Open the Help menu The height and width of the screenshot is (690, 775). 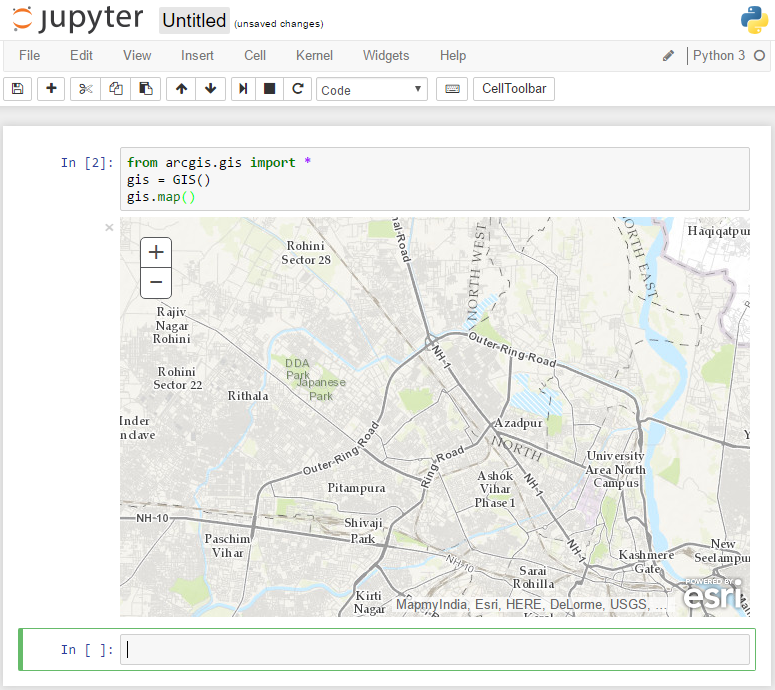tap(453, 55)
